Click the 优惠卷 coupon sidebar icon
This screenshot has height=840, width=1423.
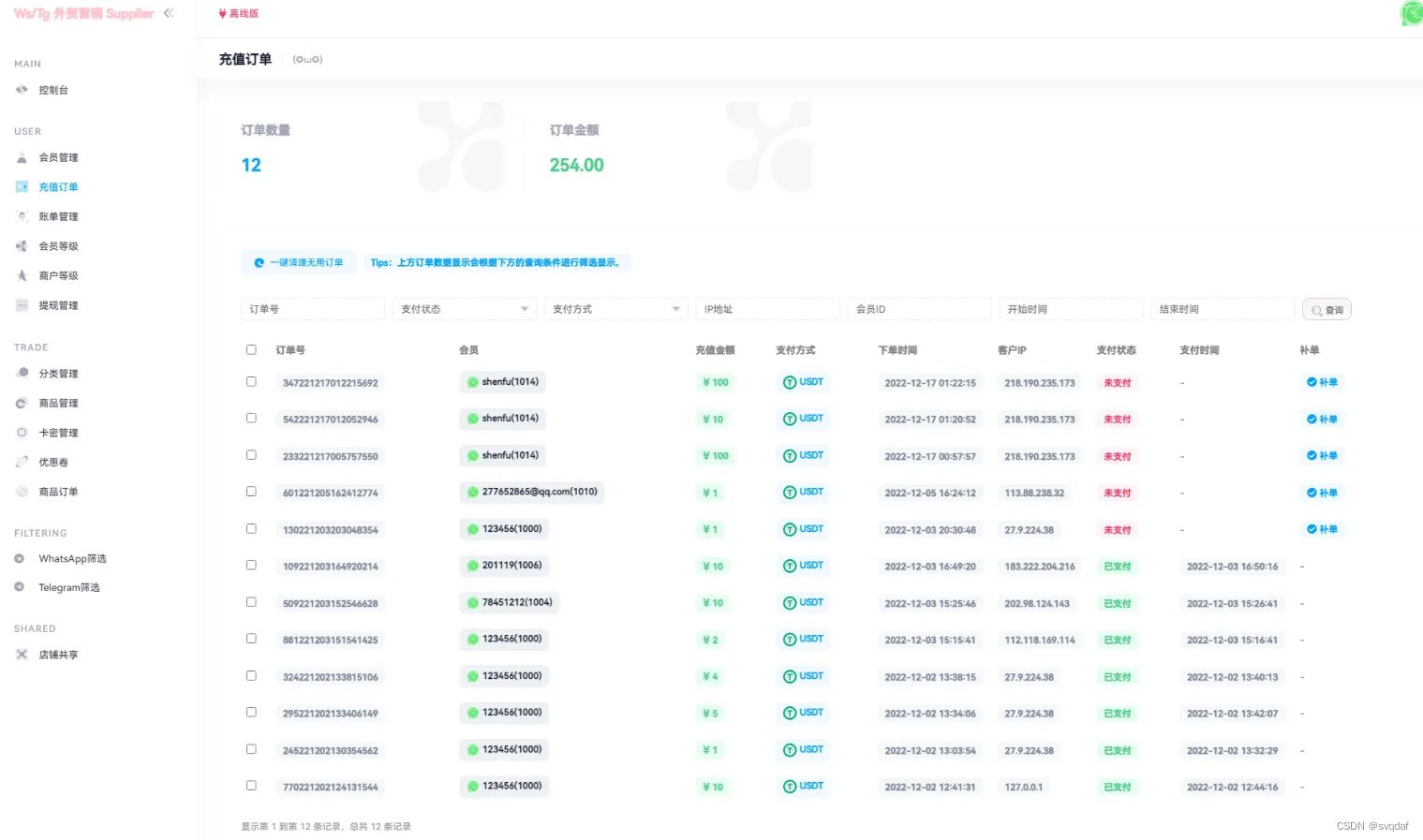pos(22,462)
